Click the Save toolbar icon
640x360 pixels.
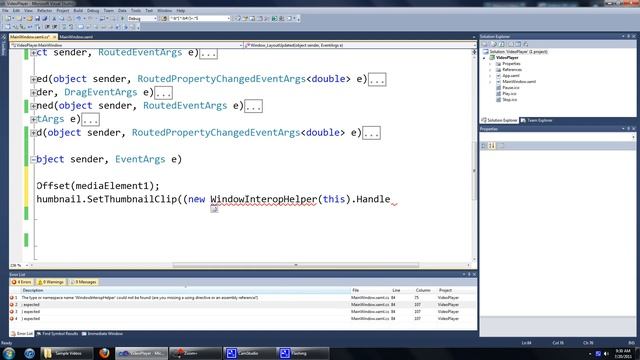(38, 18)
